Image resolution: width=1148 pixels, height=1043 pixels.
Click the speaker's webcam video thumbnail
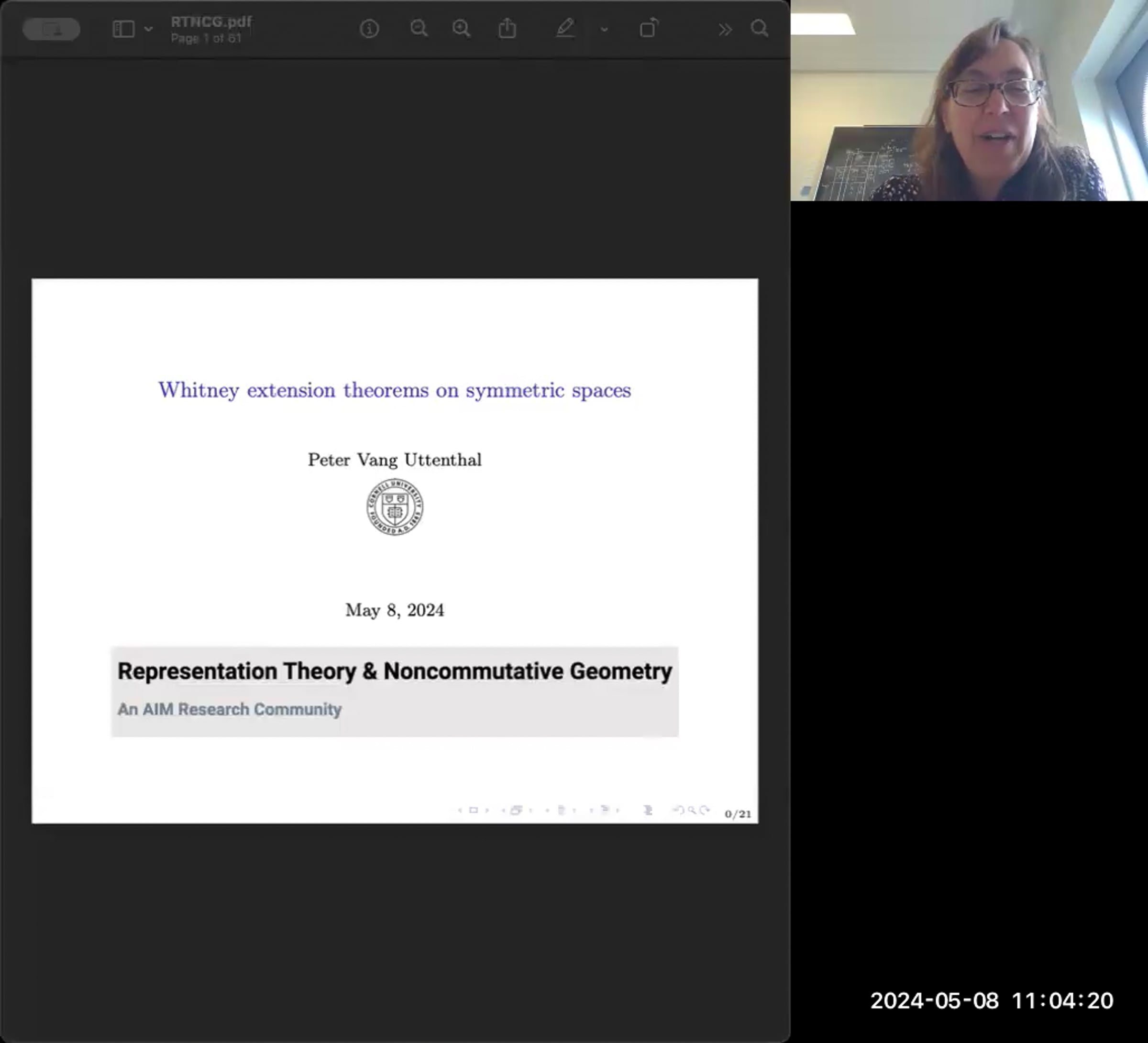(x=969, y=100)
